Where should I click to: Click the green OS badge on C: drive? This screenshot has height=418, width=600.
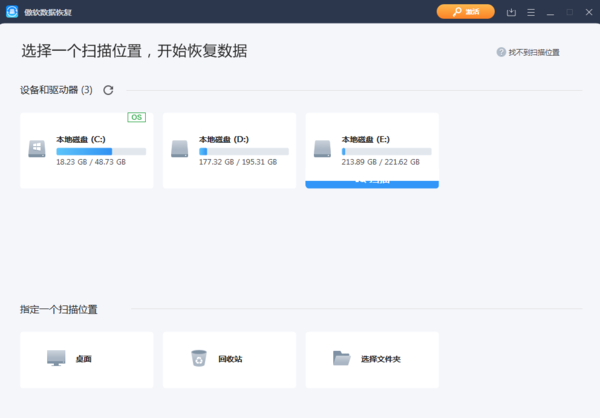[x=136, y=117]
